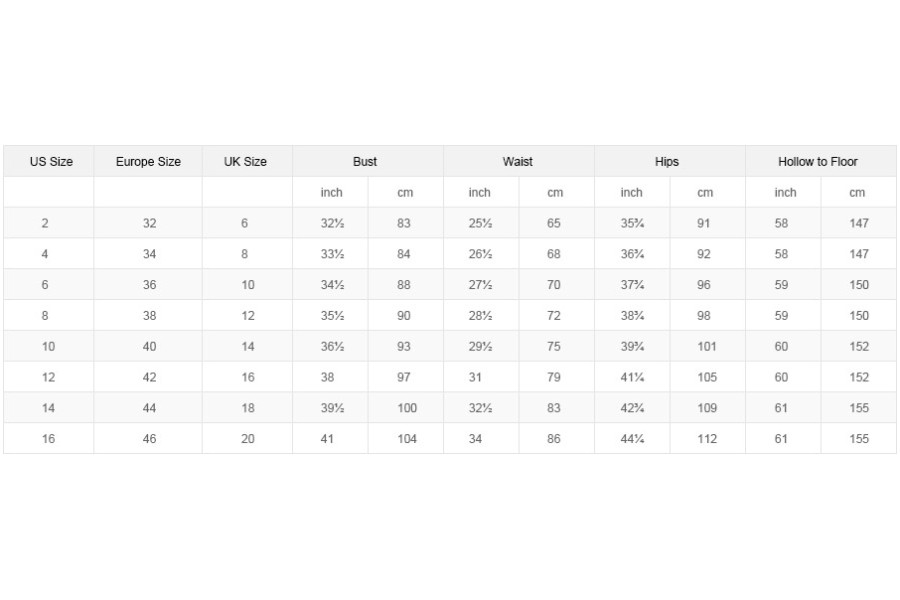Image resolution: width=900 pixels, height=600 pixels.
Task: Select US size 16 cell
Action: pos(48,439)
